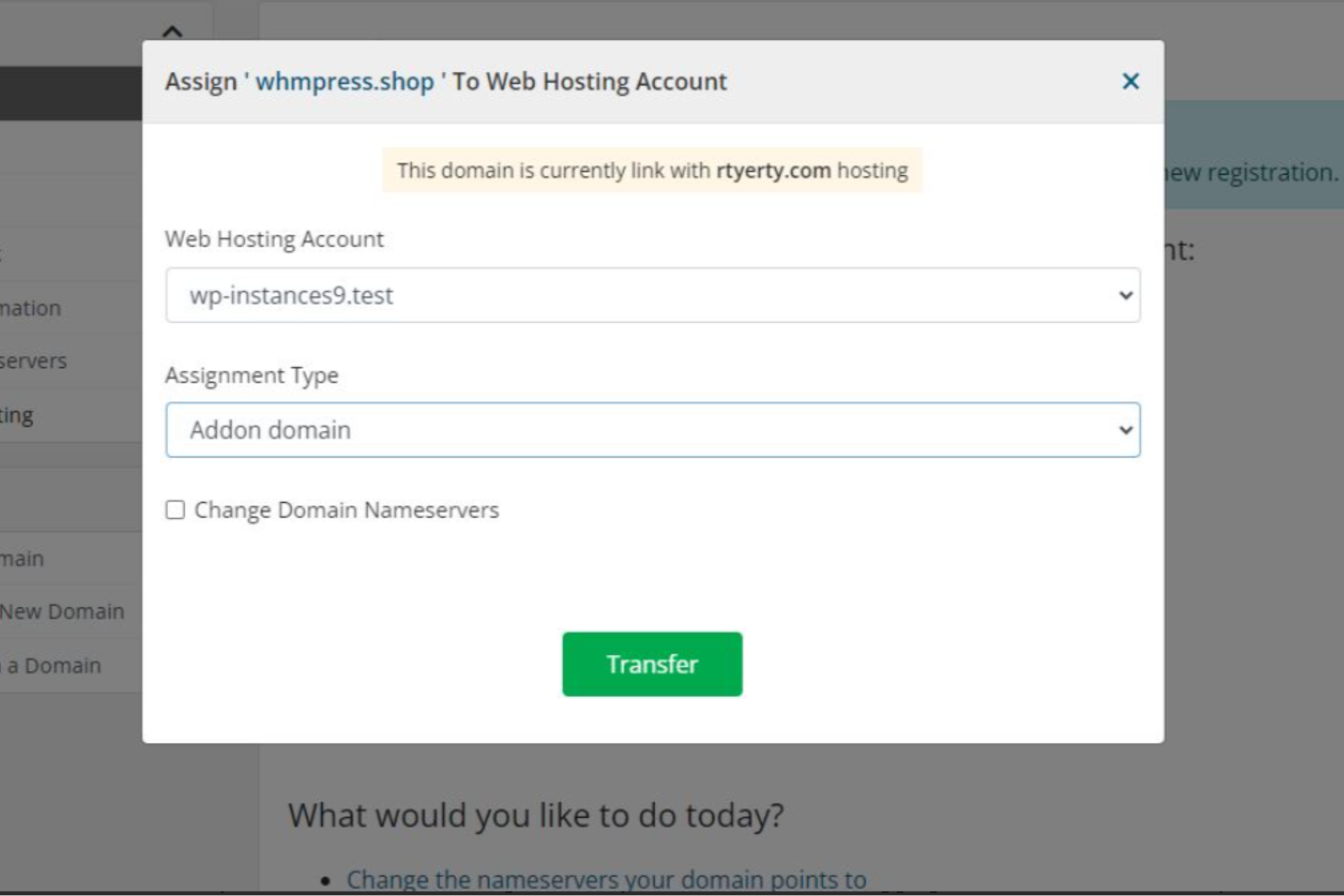The height and width of the screenshot is (896, 1344).
Task: Click "What would you like to do today?" heading
Action: (x=535, y=815)
